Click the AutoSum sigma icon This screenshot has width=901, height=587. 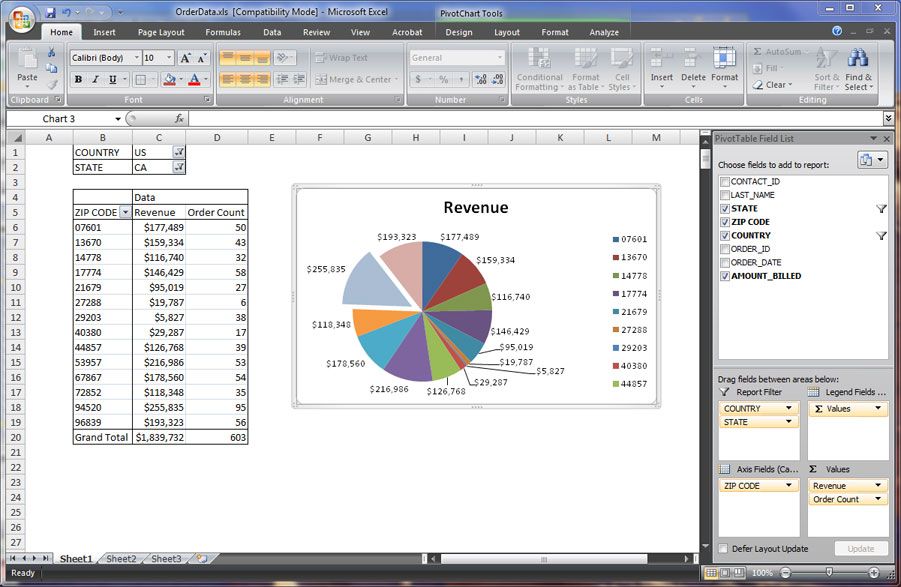(758, 52)
